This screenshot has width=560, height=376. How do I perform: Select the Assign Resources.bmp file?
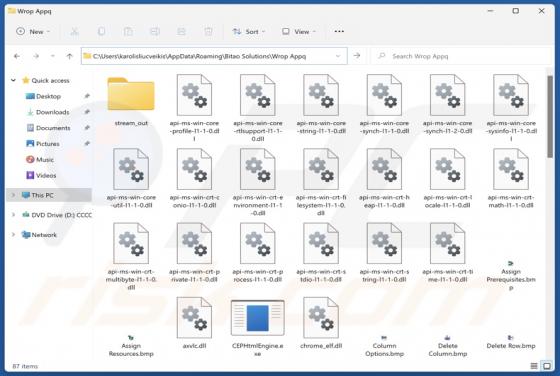[x=131, y=346]
